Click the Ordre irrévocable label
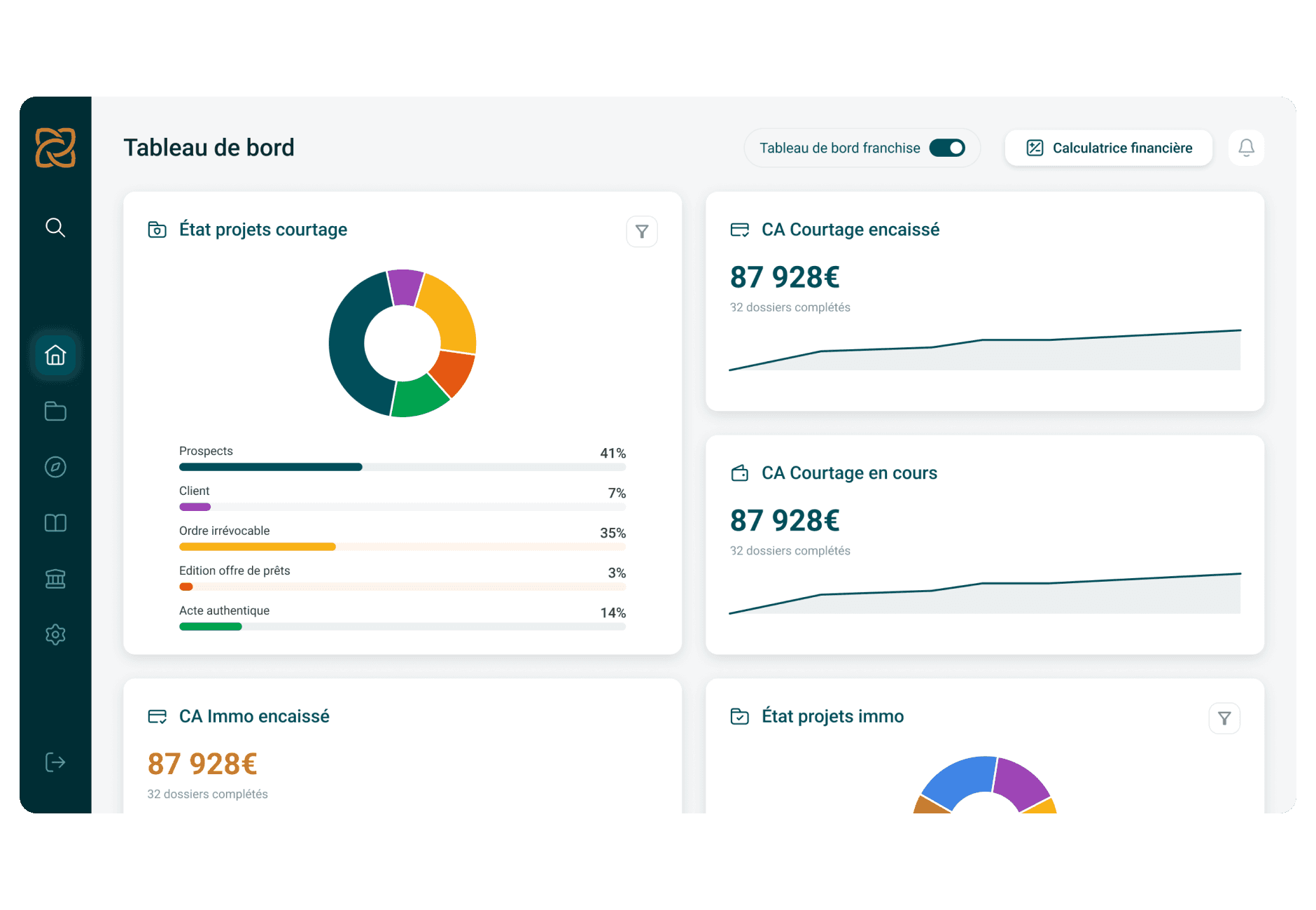1316x910 pixels. click(x=224, y=531)
